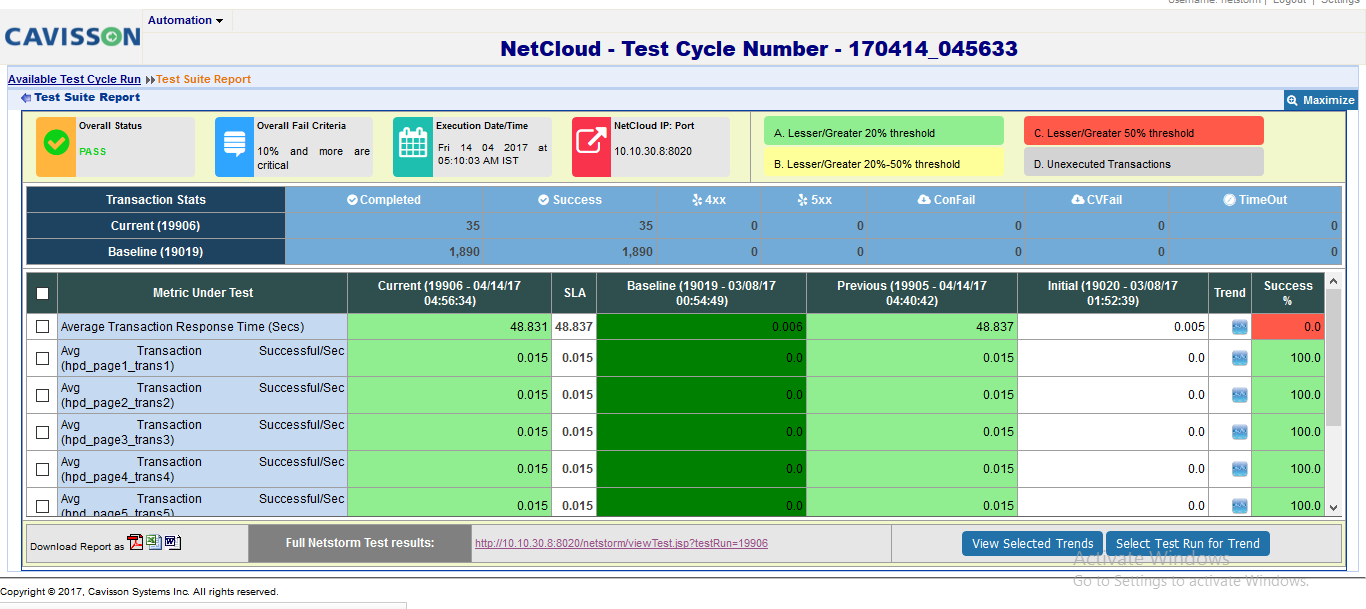Click the Overall Status green checkmark icon

(x=56, y=143)
